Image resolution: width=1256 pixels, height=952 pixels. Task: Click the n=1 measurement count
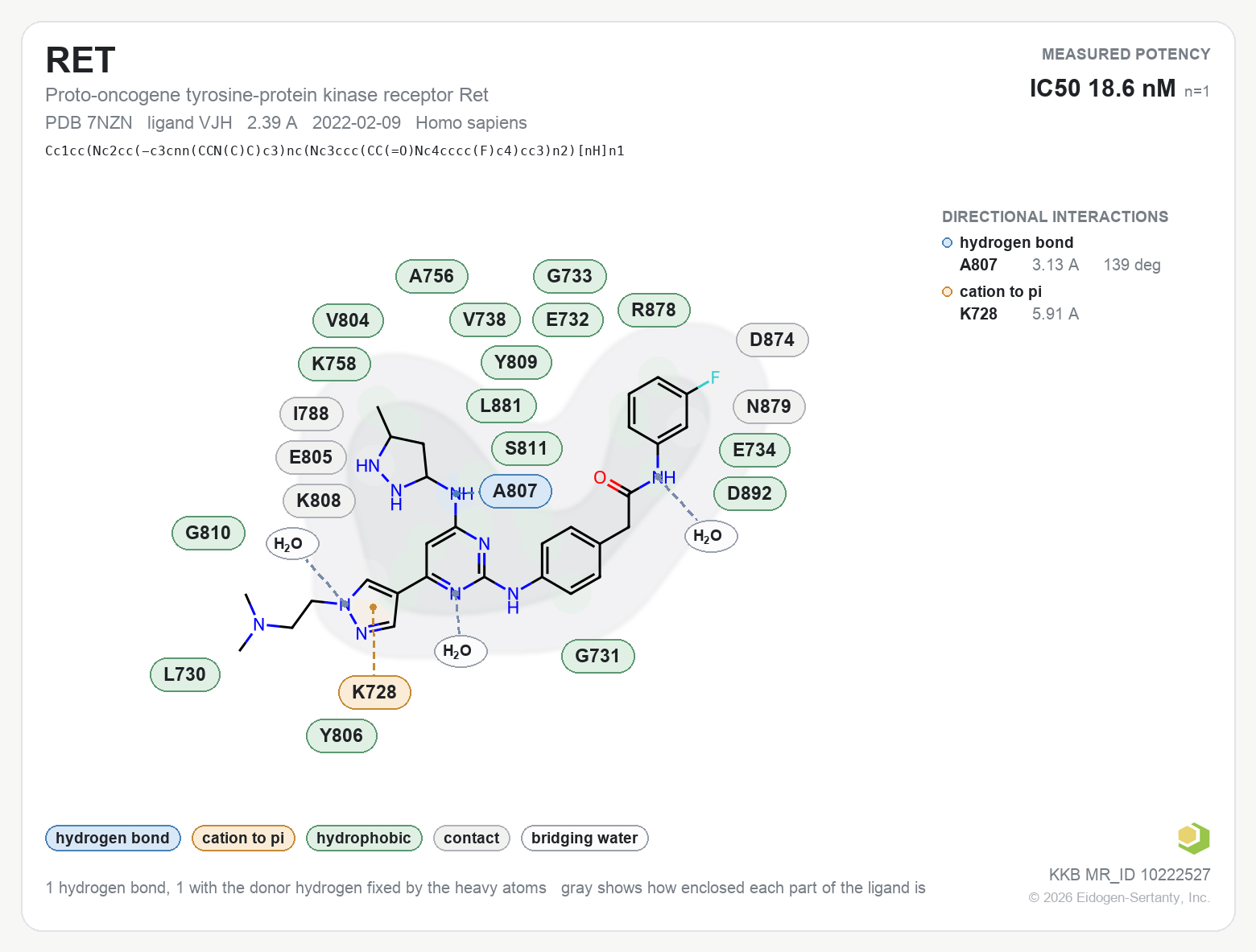pyautogui.click(x=1197, y=92)
